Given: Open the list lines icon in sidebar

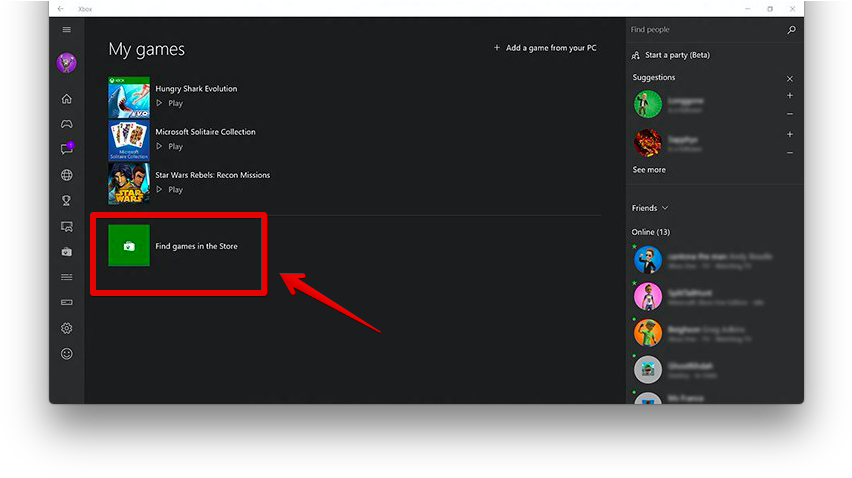Looking at the screenshot, I should (66, 277).
